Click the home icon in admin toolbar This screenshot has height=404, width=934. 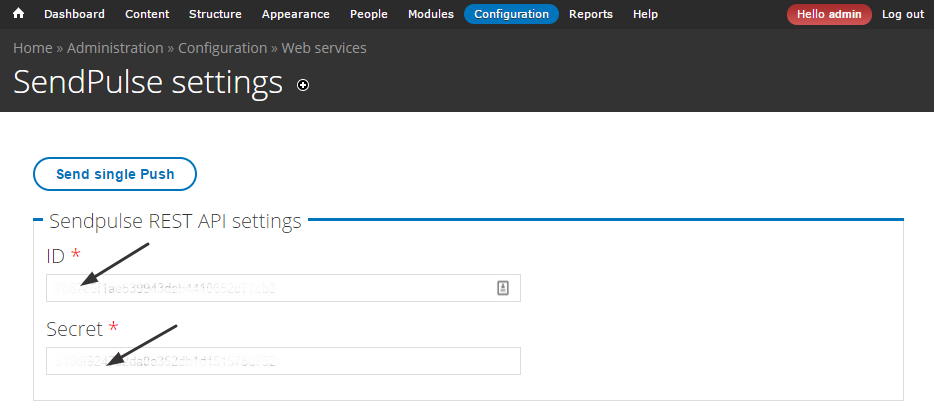pyautogui.click(x=18, y=14)
